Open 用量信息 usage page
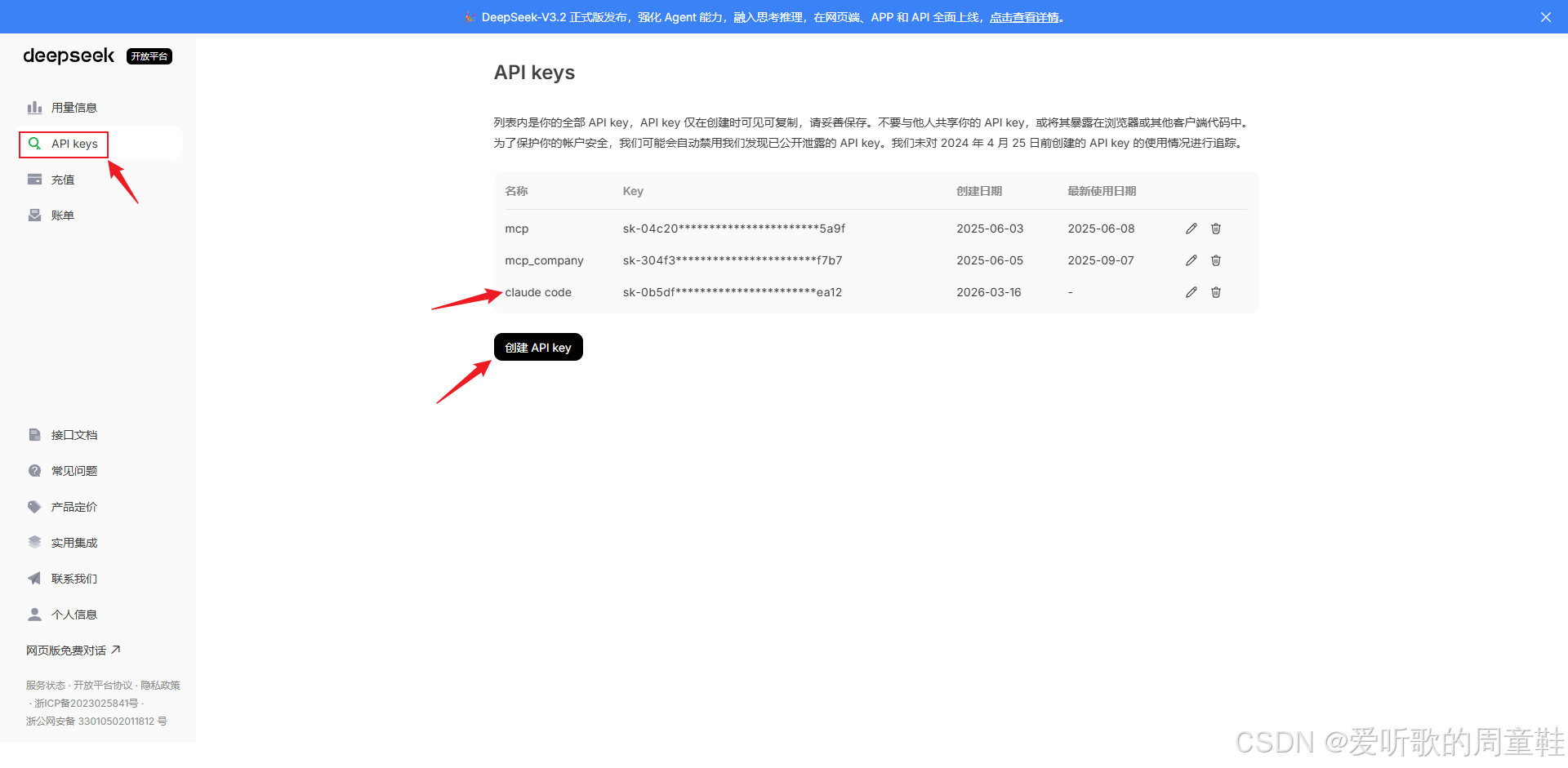The width and height of the screenshot is (1568, 768). coord(74,108)
